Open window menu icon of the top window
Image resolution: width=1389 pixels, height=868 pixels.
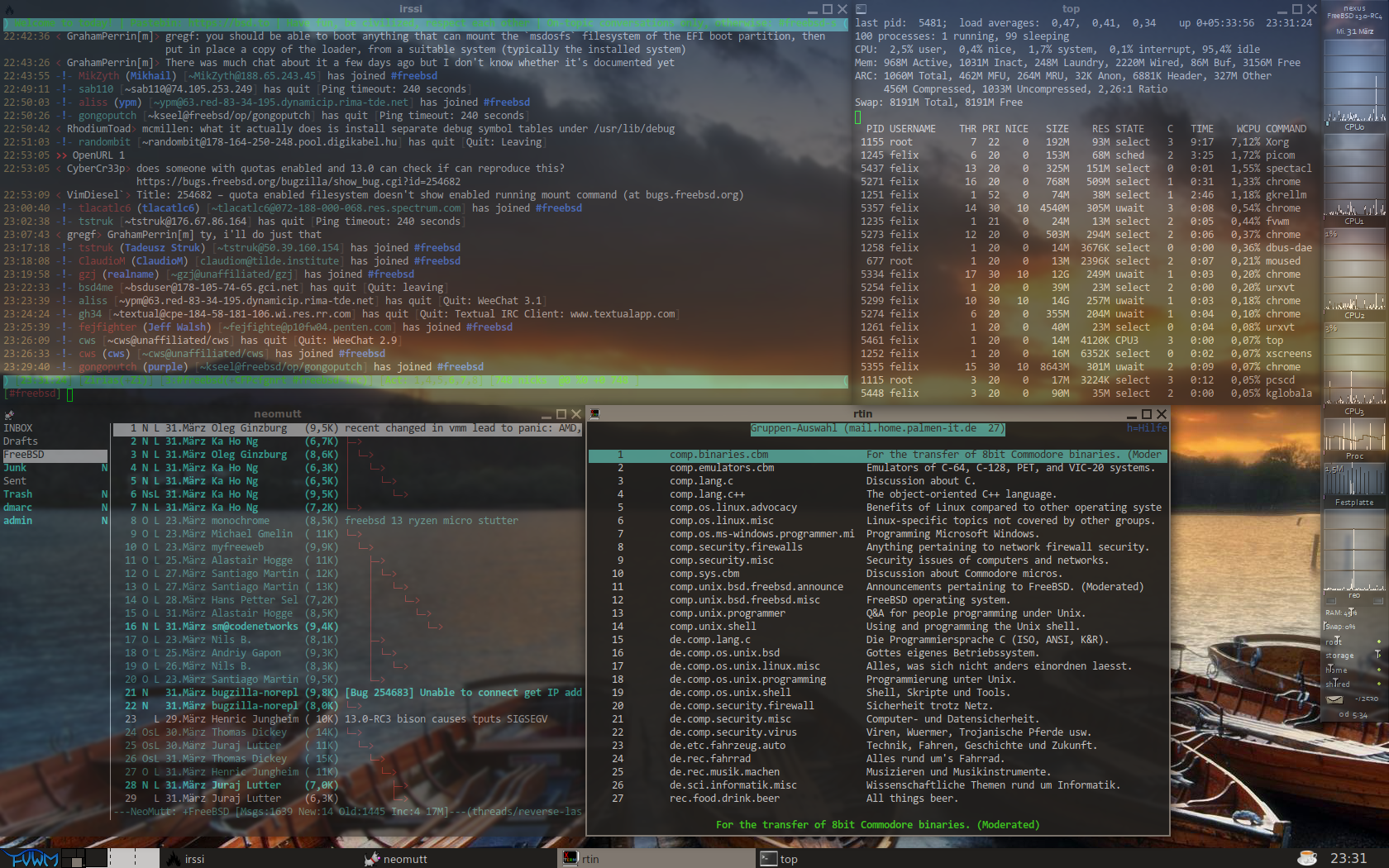point(862,9)
